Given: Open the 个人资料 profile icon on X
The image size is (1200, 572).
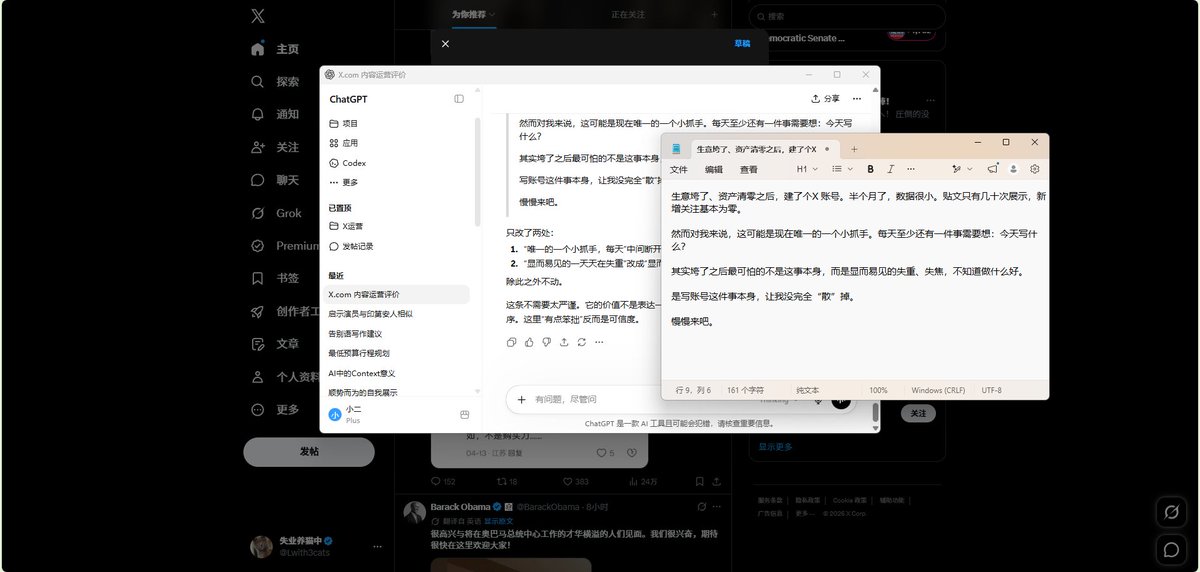Looking at the screenshot, I should [258, 377].
